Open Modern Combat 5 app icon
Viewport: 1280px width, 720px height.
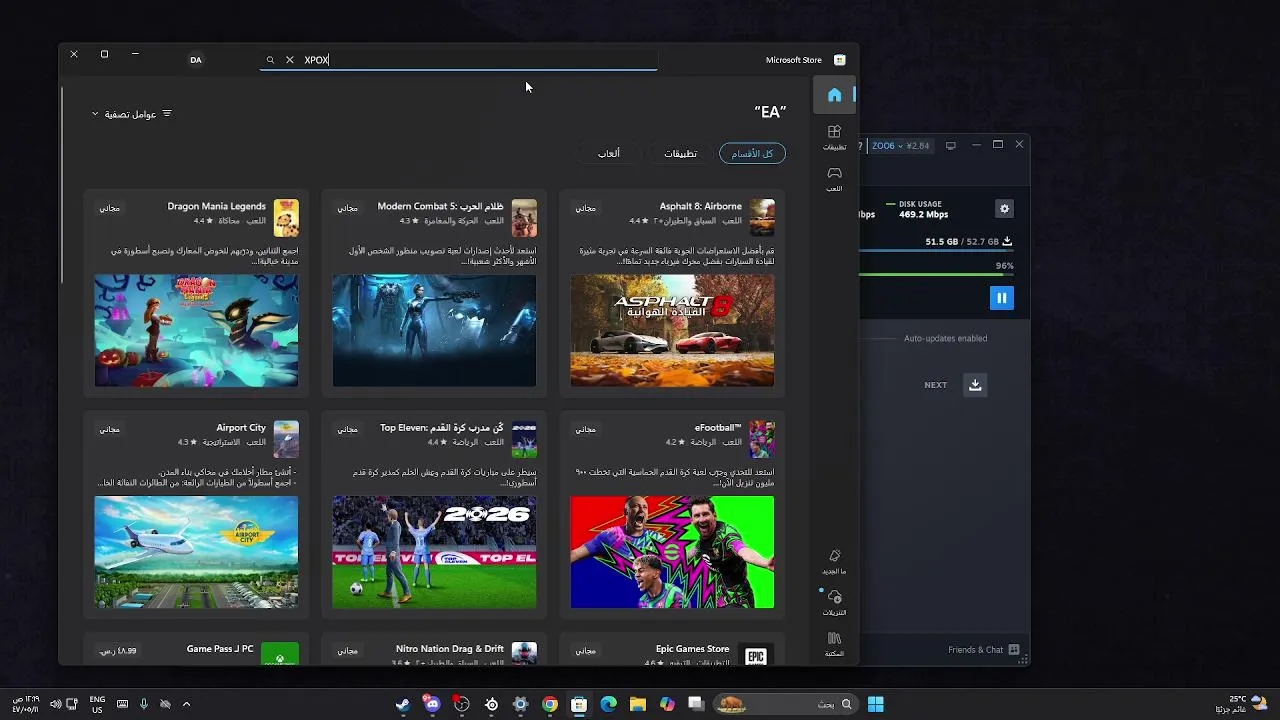click(524, 217)
